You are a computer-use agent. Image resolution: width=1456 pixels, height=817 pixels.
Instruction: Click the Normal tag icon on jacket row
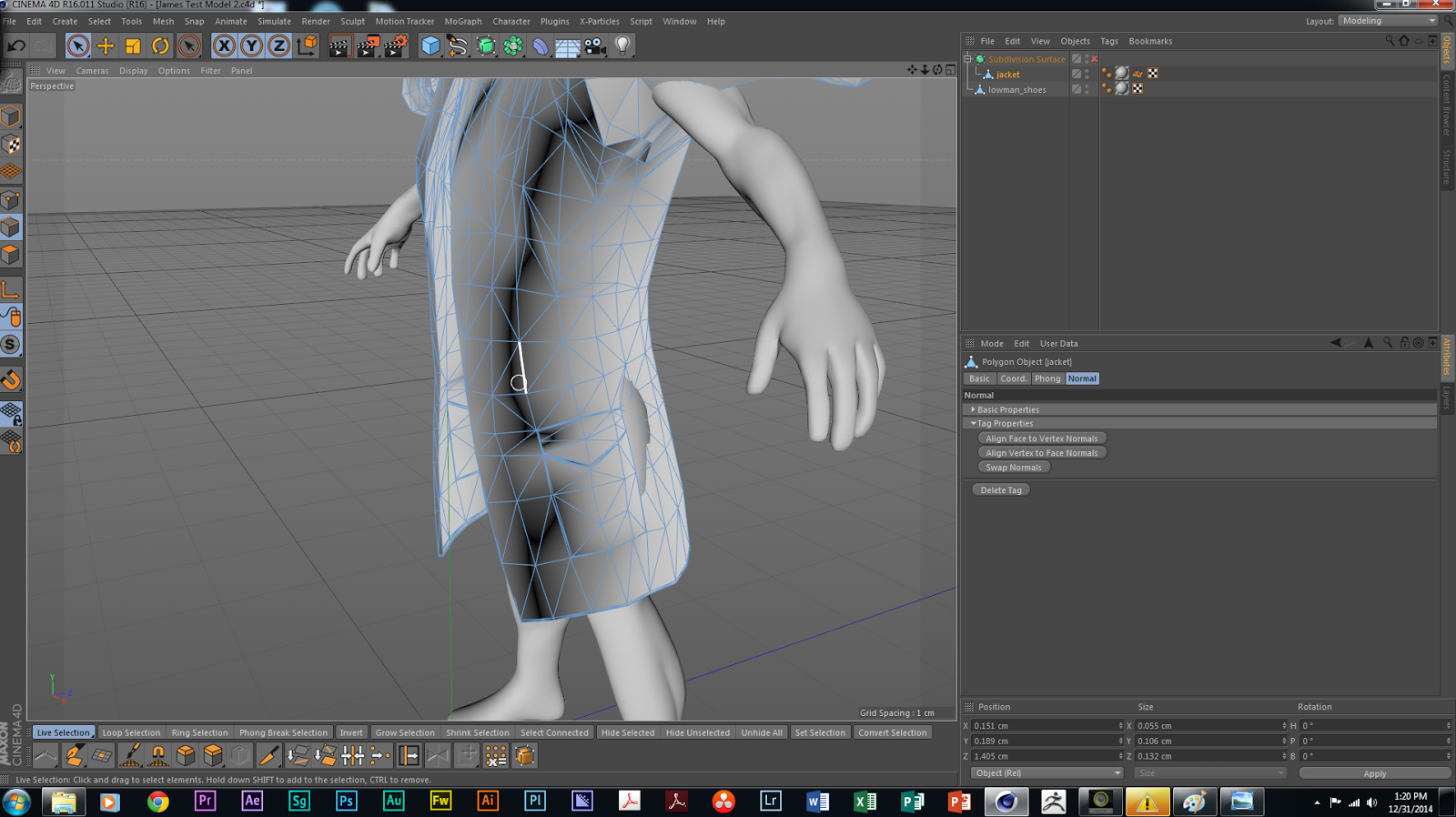(1137, 74)
